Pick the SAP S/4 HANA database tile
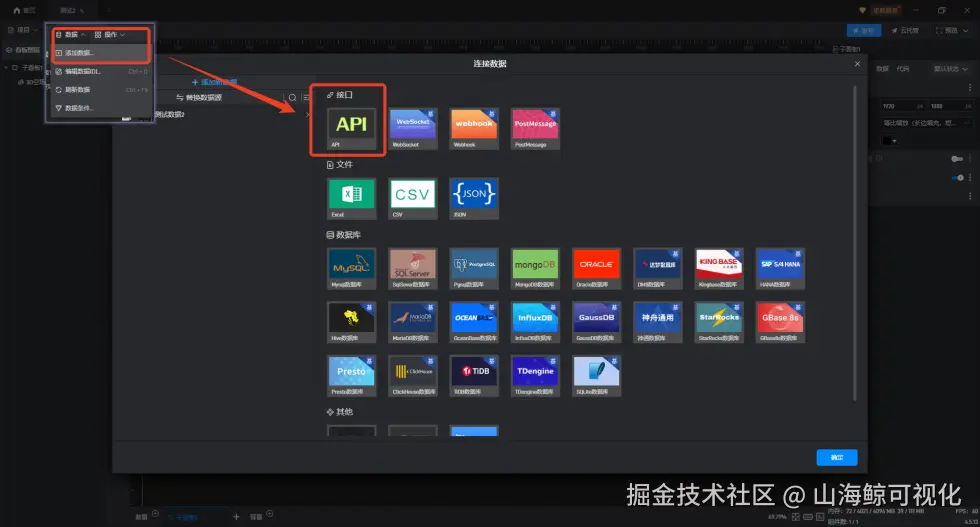Screen dimensions: 980x527 (781, 269)
